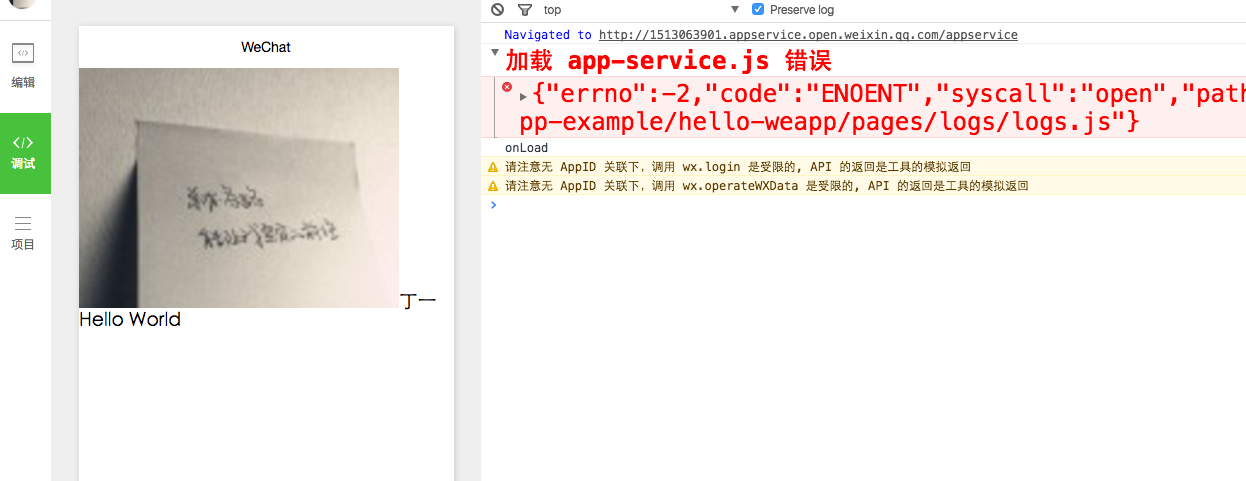The width and height of the screenshot is (1246, 481).
Task: Click the Hello World text in simulator
Action: [x=130, y=320]
